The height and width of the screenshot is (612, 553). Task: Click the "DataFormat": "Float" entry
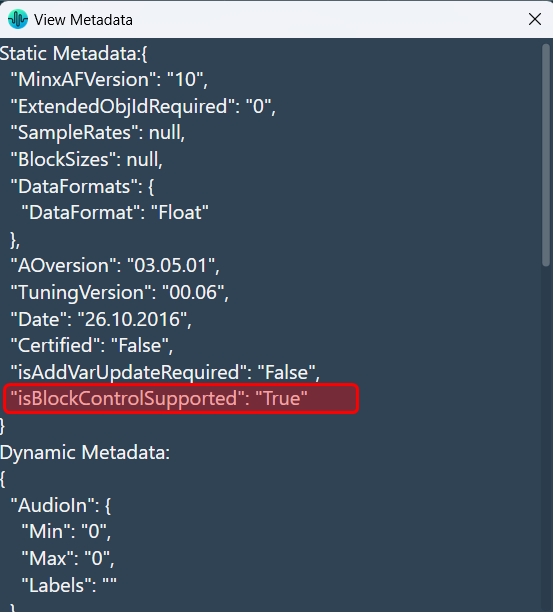point(115,213)
